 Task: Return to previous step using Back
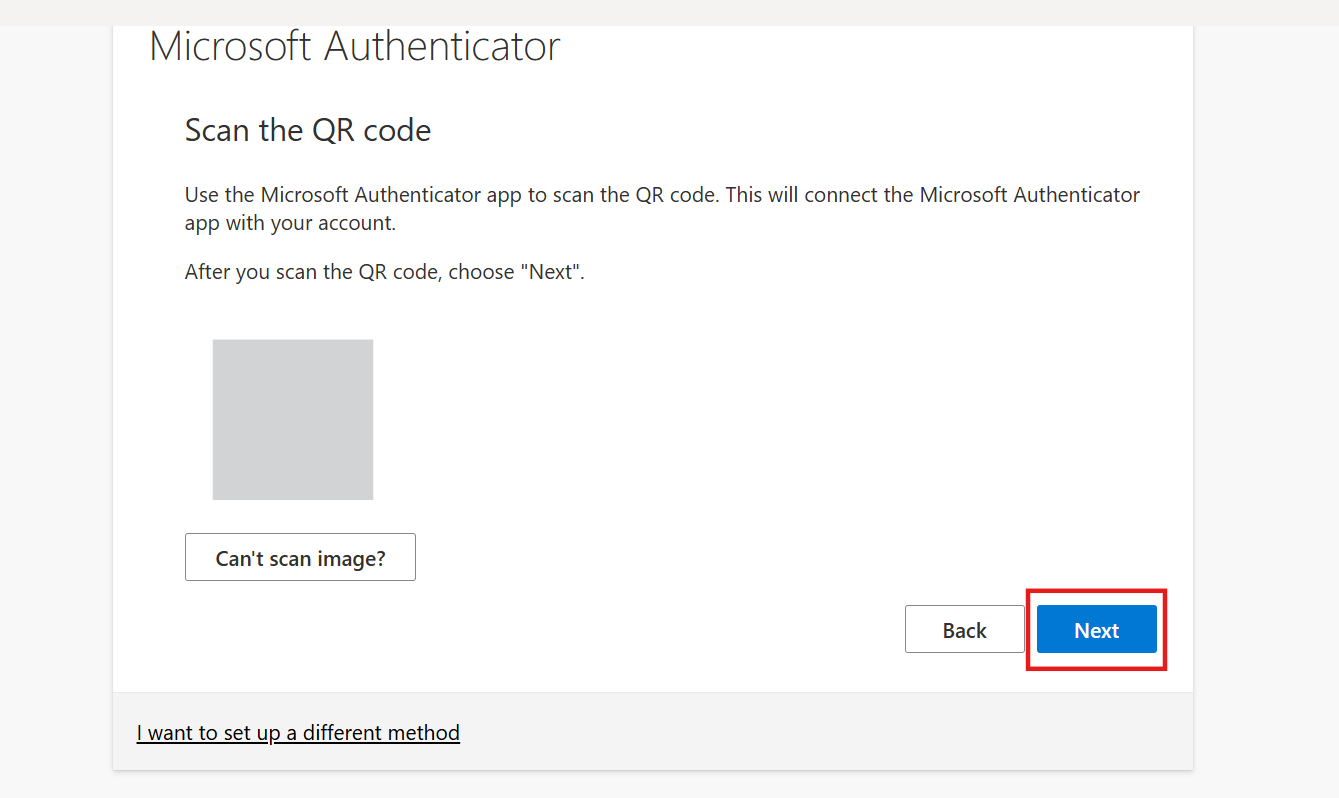click(964, 629)
